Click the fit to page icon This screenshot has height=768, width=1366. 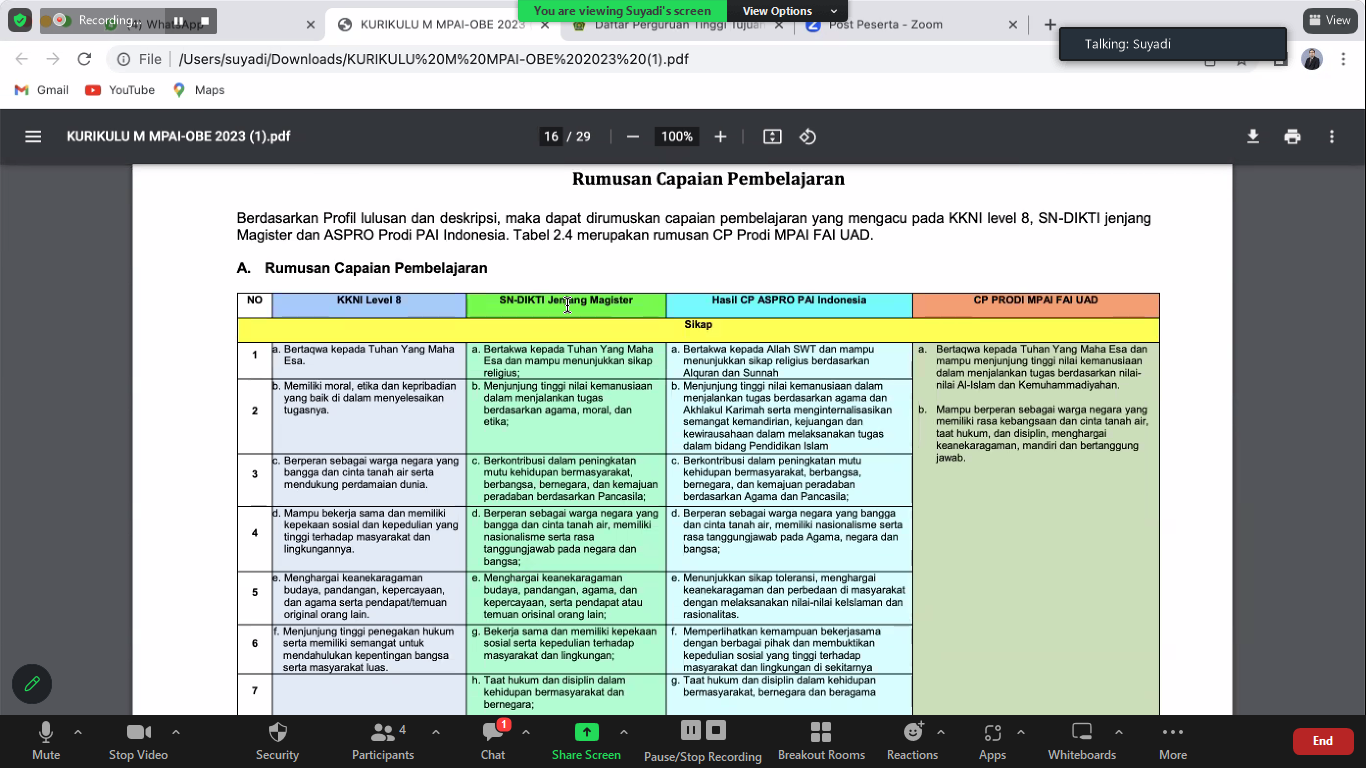tap(772, 137)
